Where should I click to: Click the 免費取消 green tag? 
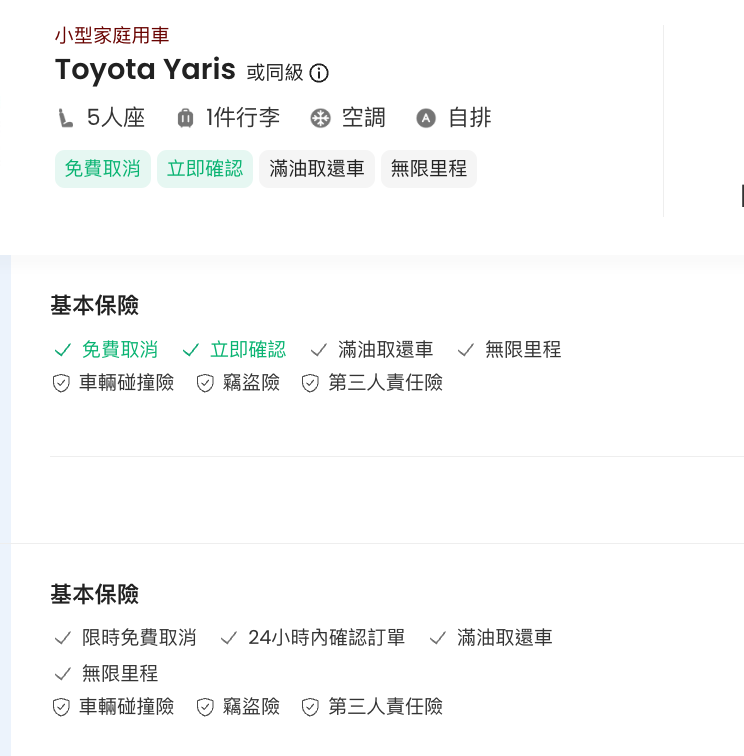pos(103,169)
